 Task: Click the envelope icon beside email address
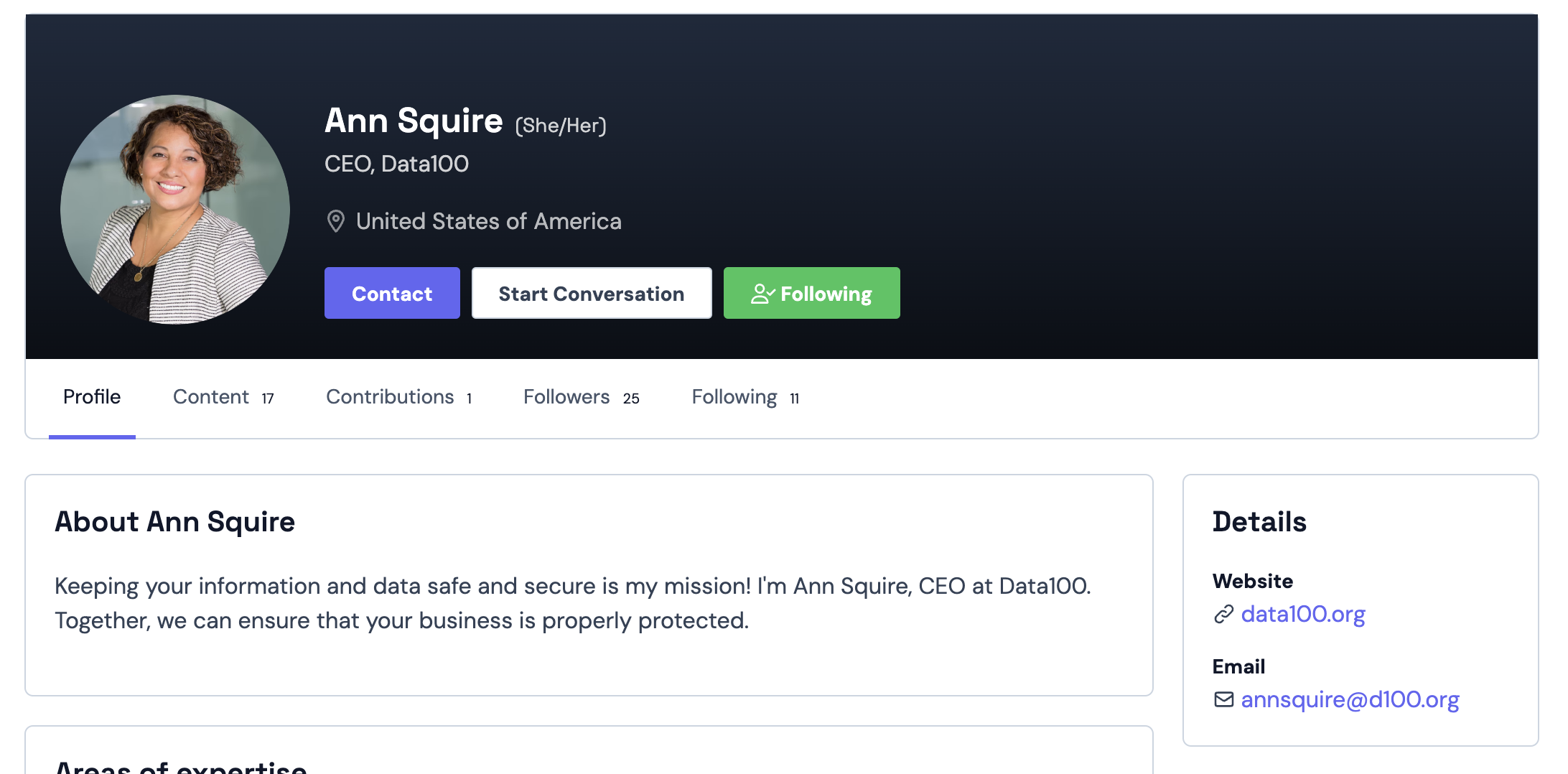pos(1223,699)
